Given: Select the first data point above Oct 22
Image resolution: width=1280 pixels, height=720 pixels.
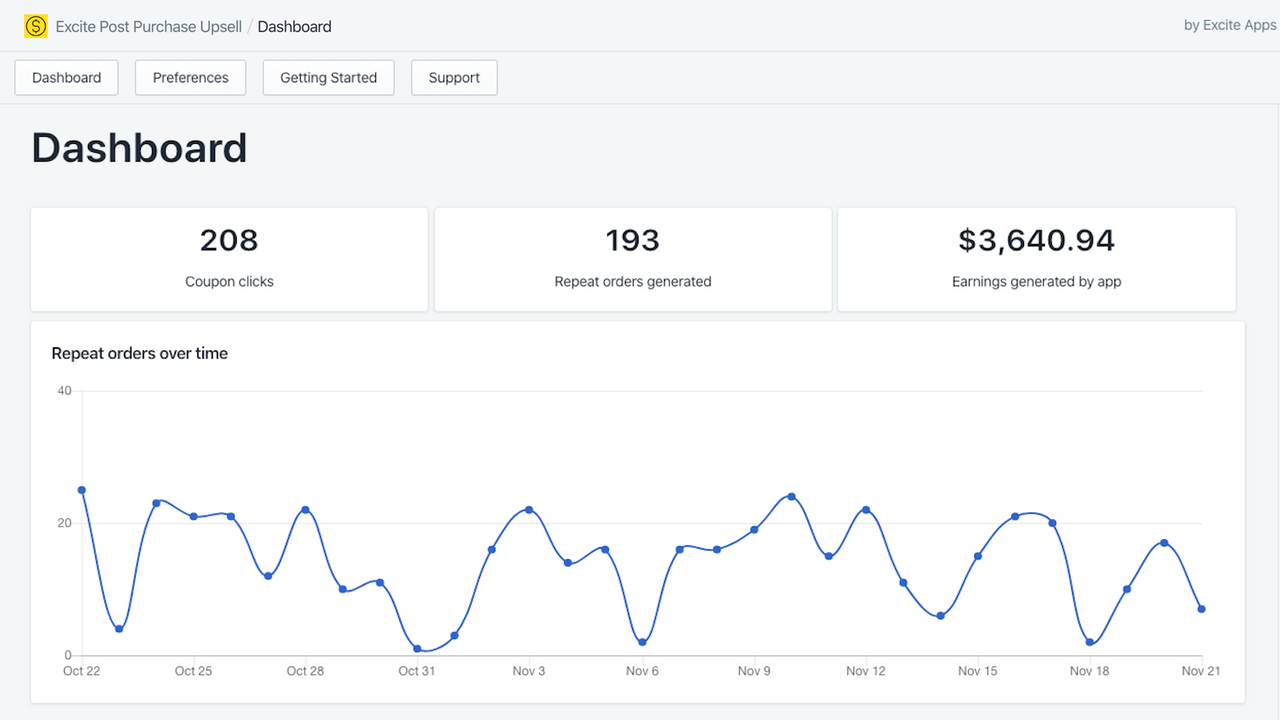Looking at the screenshot, I should tap(82, 491).
